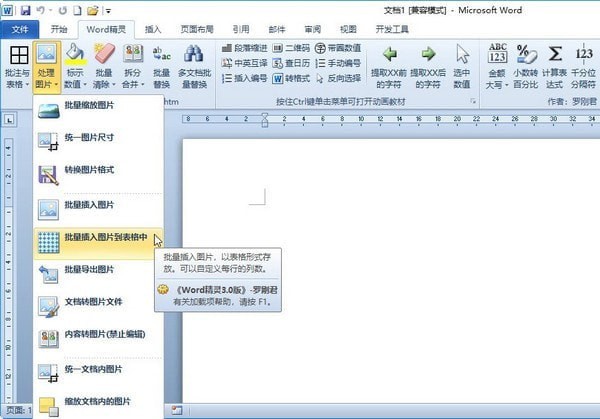Select the Word精灵 ribbon tab
Screen dimensions: 600x419
[106, 29]
